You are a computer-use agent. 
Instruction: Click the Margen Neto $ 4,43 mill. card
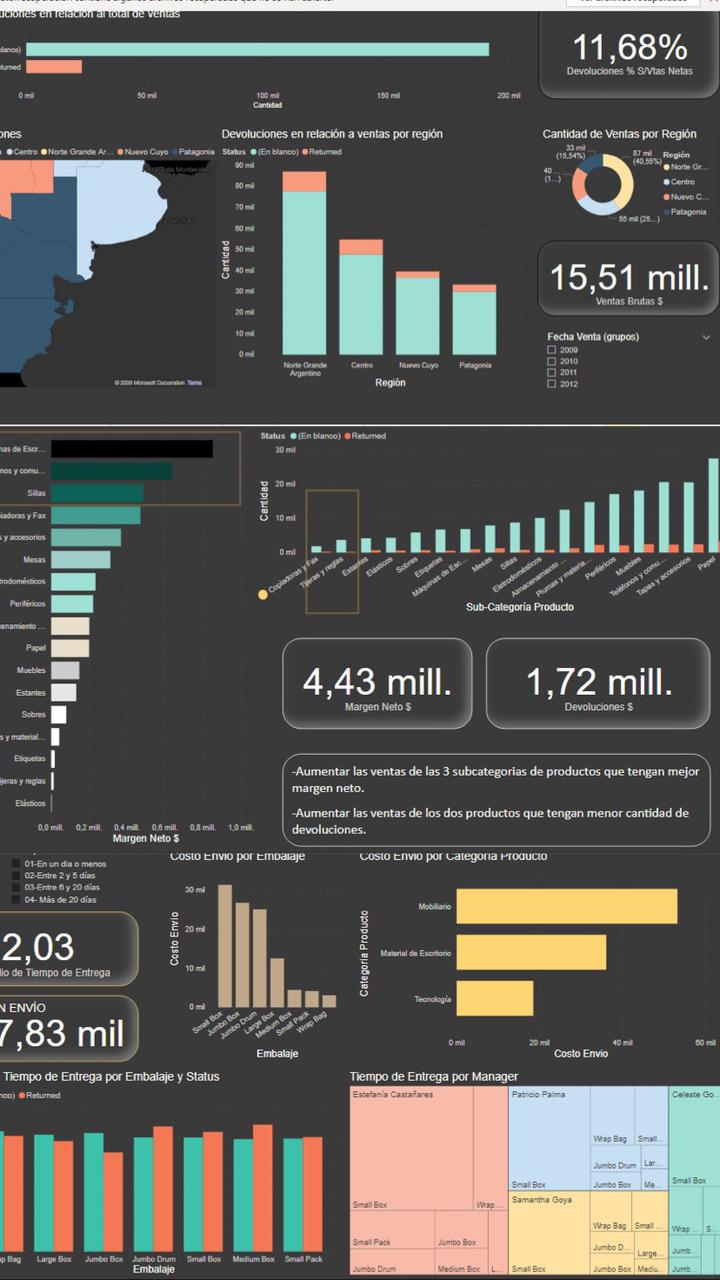click(x=377, y=684)
